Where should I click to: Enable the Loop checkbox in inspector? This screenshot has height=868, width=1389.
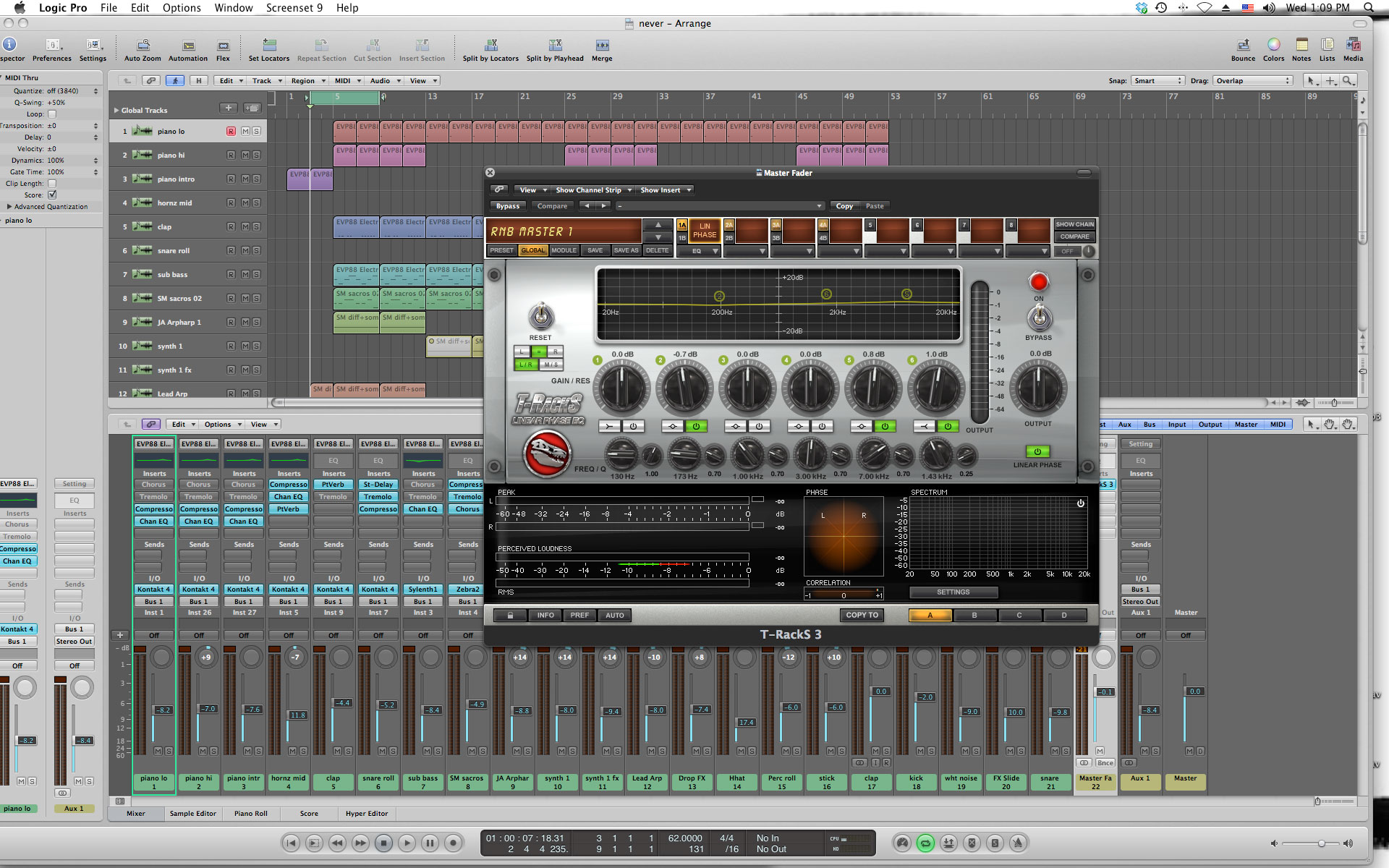52,114
